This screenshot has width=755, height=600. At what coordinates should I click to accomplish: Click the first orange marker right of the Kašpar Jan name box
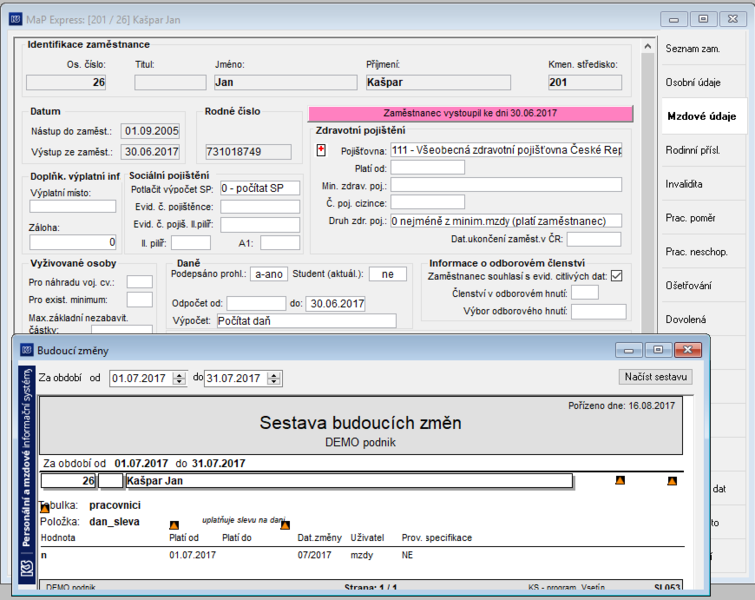point(620,480)
